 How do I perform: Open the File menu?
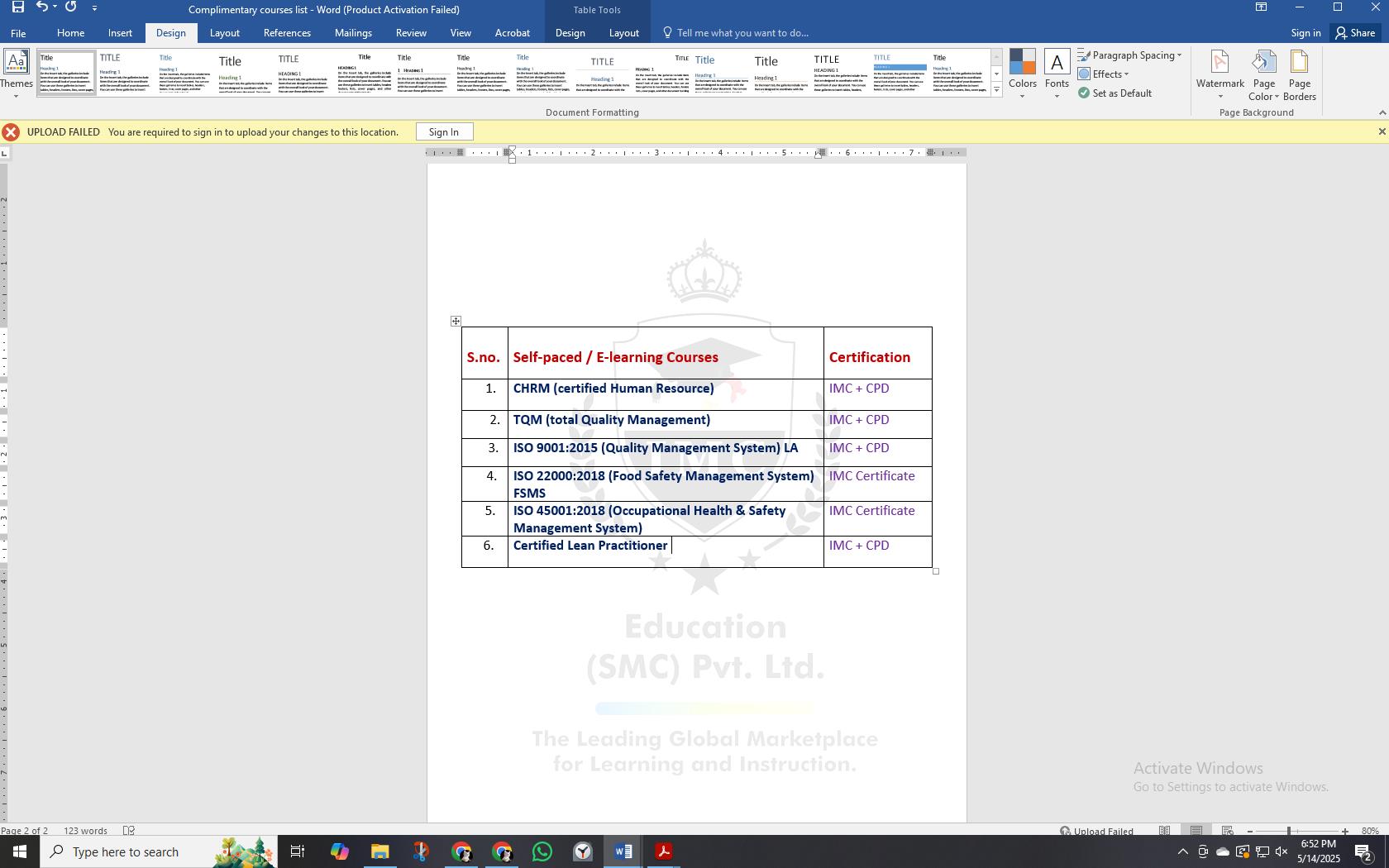18,33
